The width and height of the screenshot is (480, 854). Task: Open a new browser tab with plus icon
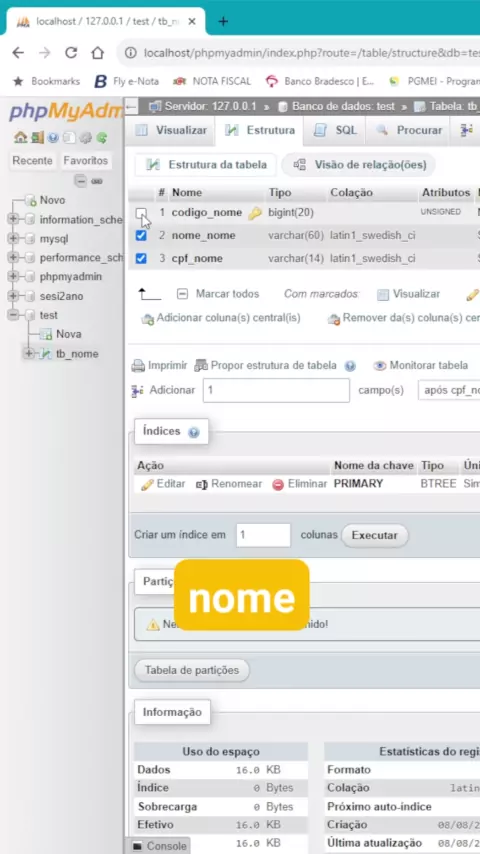pos(223,21)
